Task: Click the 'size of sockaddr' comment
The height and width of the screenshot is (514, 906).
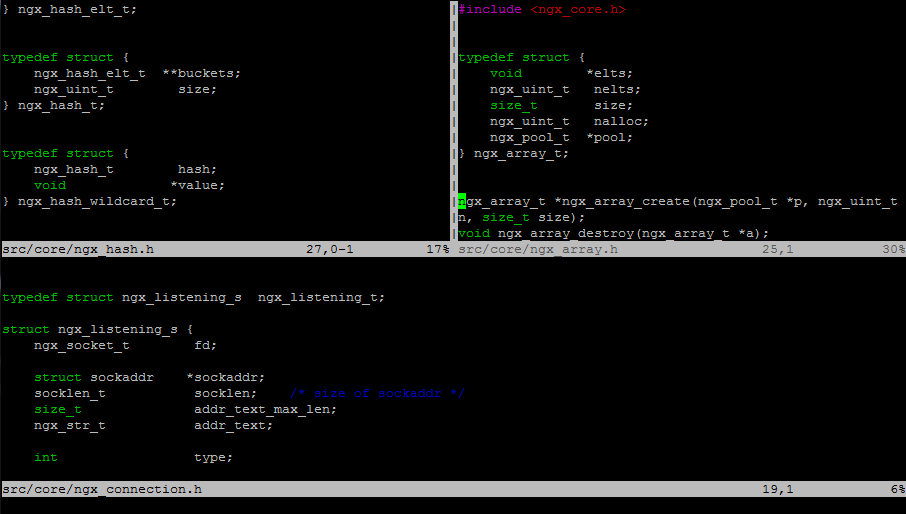Action: tap(377, 393)
